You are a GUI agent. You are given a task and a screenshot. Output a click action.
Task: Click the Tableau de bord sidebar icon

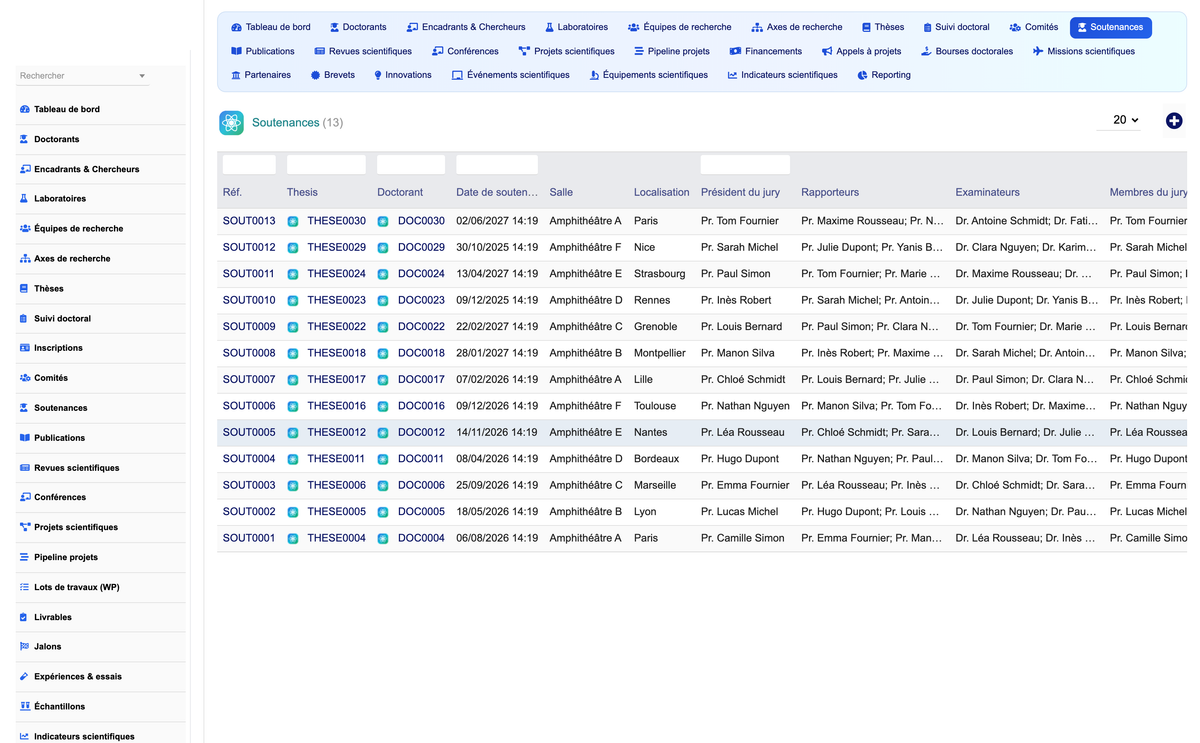point(25,109)
